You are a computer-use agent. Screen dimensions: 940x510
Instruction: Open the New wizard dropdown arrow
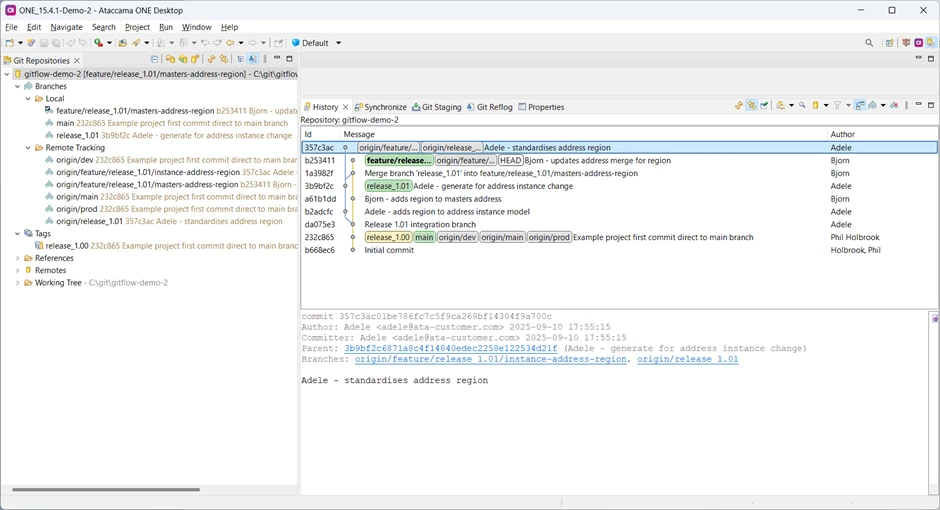tap(20, 43)
